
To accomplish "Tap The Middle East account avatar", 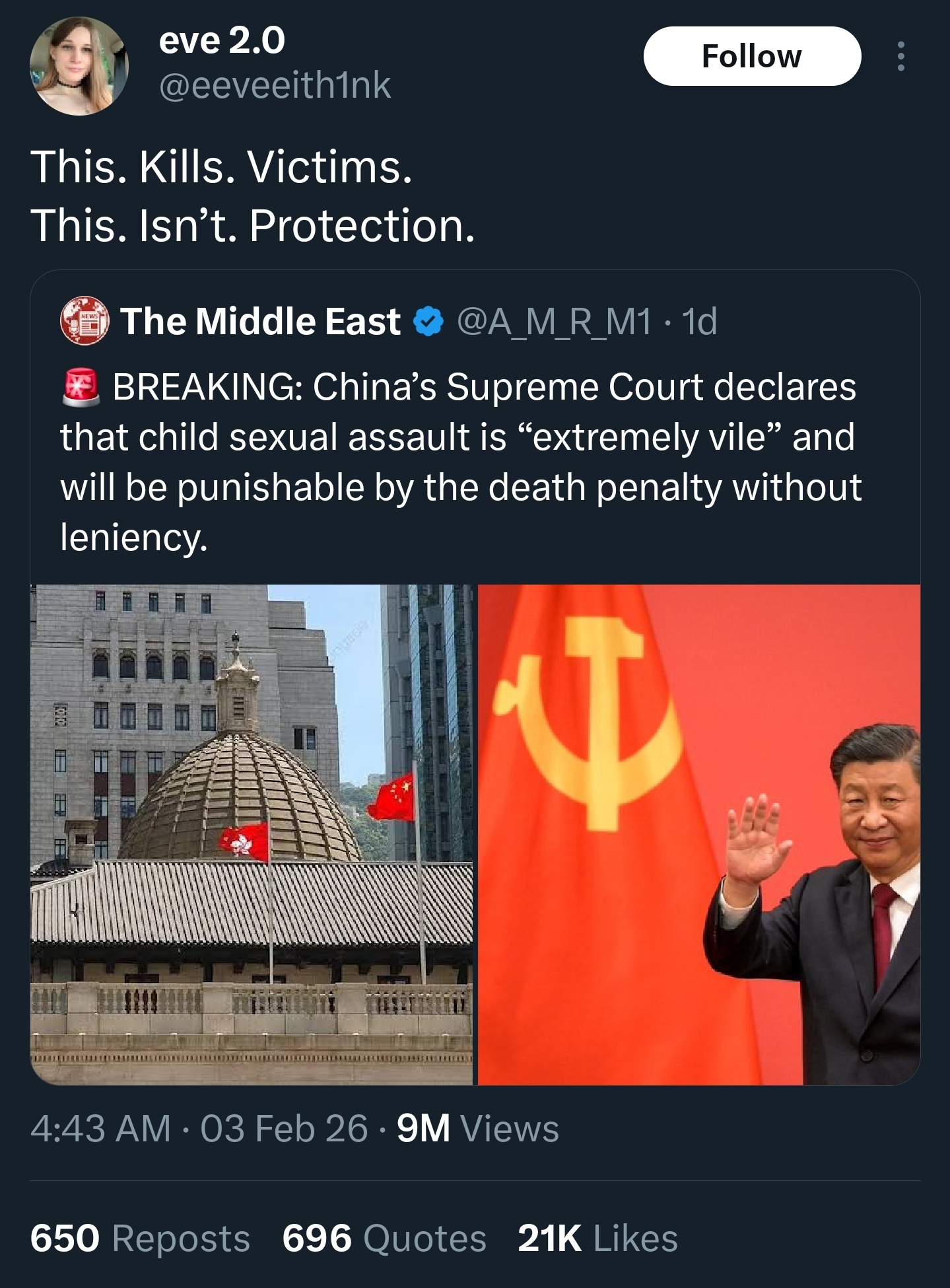I will [85, 321].
